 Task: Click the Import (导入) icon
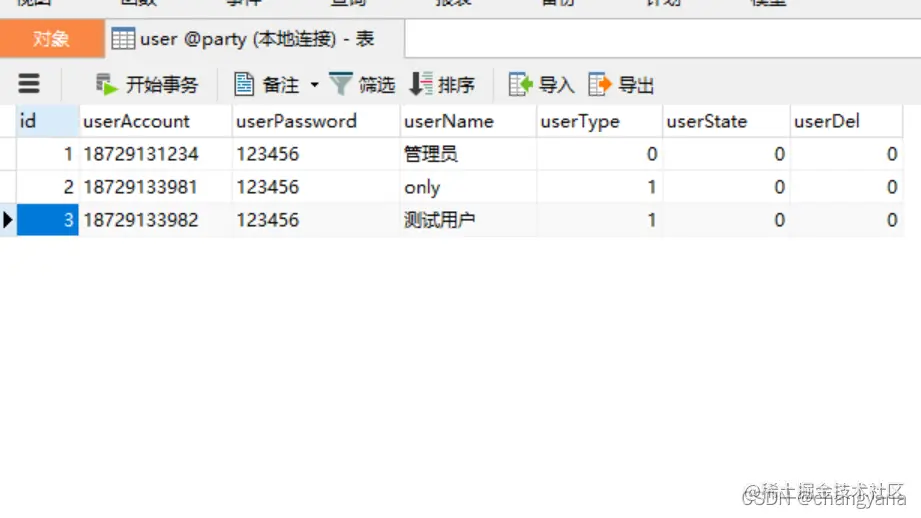point(520,85)
